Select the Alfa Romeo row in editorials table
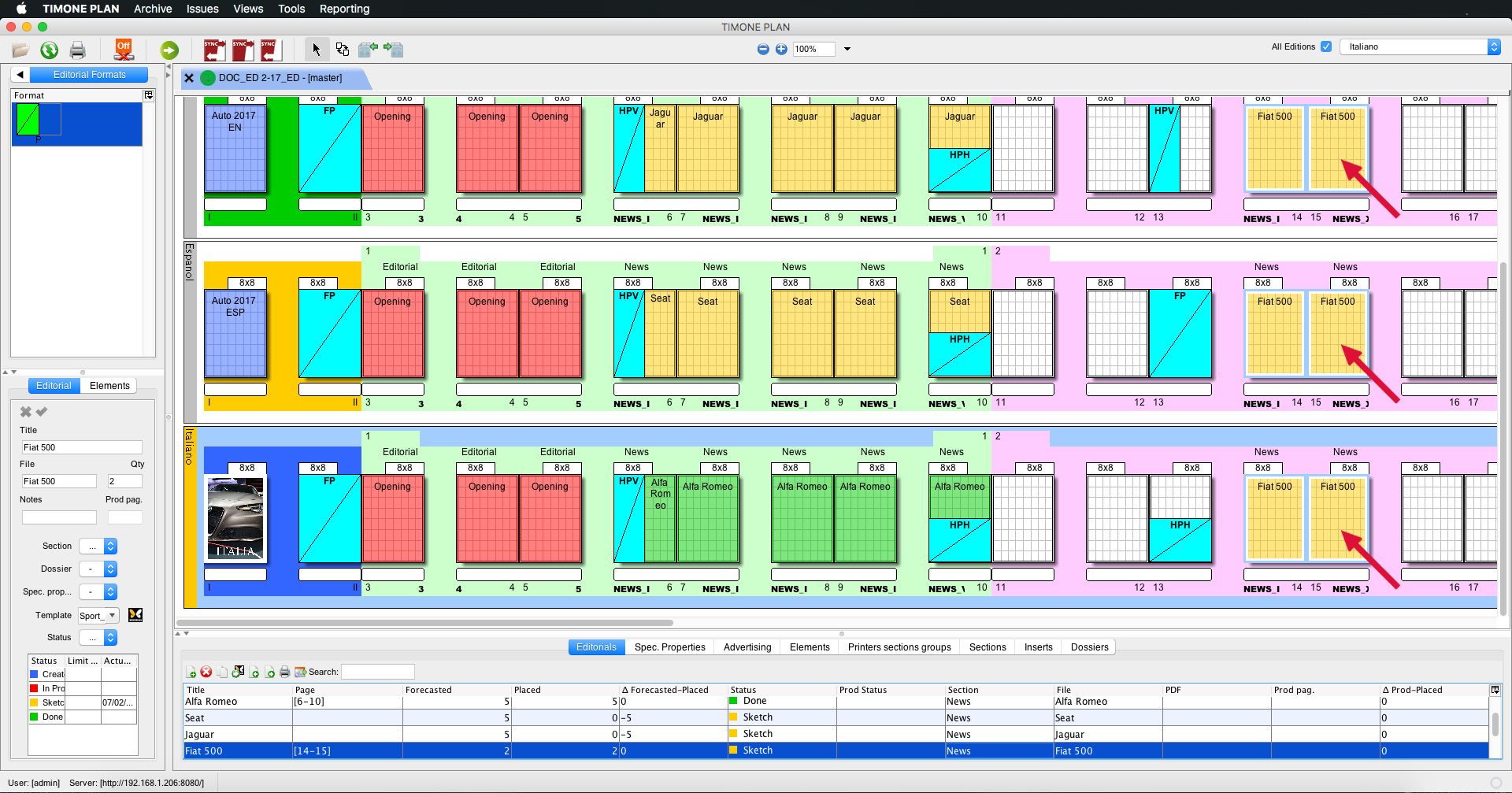The image size is (1512, 793). coord(835,702)
